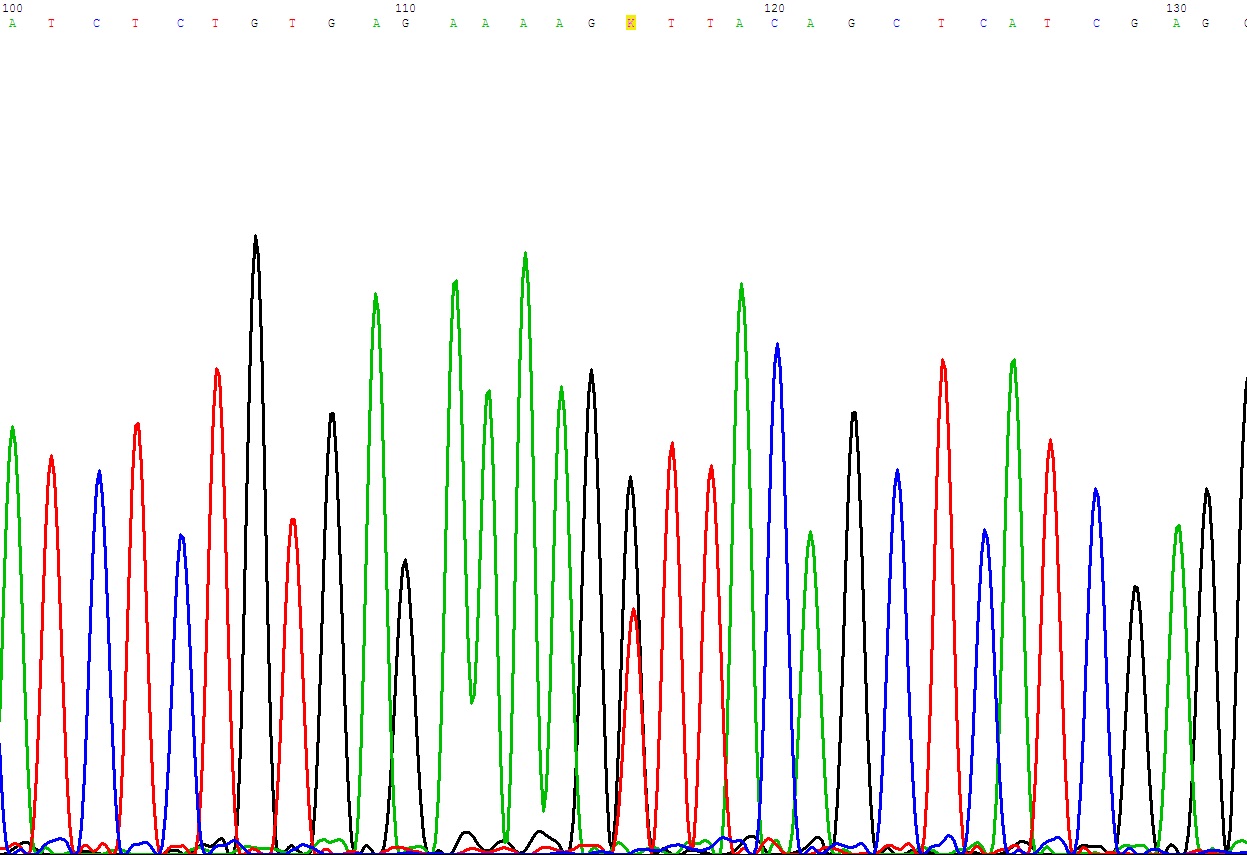Select the blue C base under 120
The width and height of the screenshot is (1247, 855).
tap(774, 23)
